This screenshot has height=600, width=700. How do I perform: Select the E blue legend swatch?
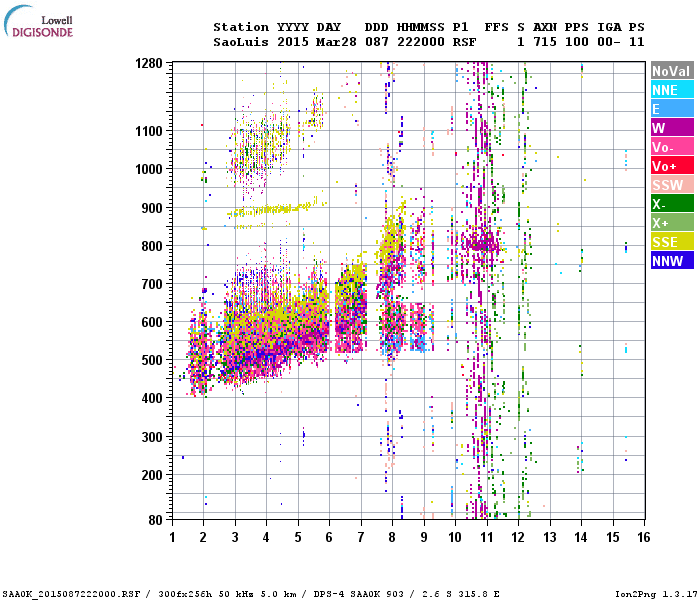(x=672, y=109)
